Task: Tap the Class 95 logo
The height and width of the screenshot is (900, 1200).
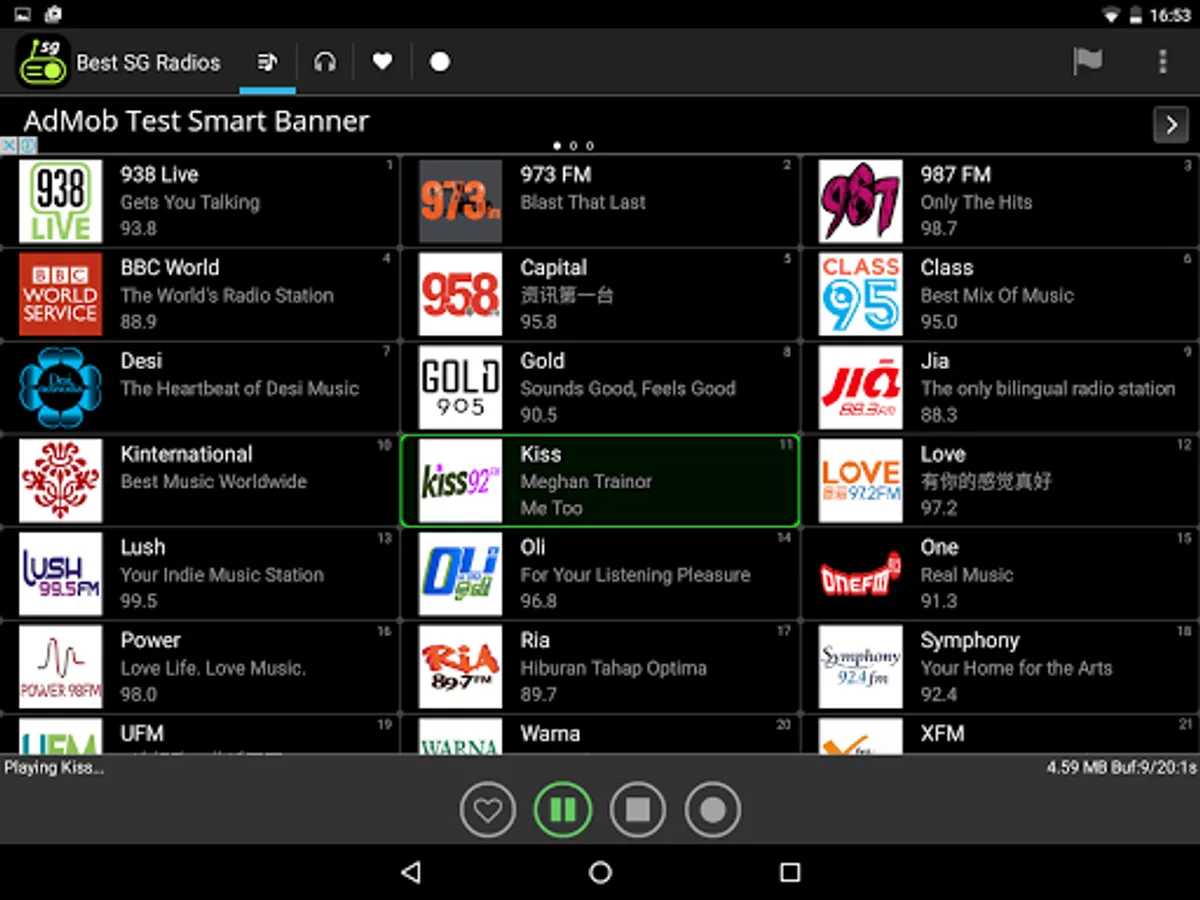Action: (860, 294)
